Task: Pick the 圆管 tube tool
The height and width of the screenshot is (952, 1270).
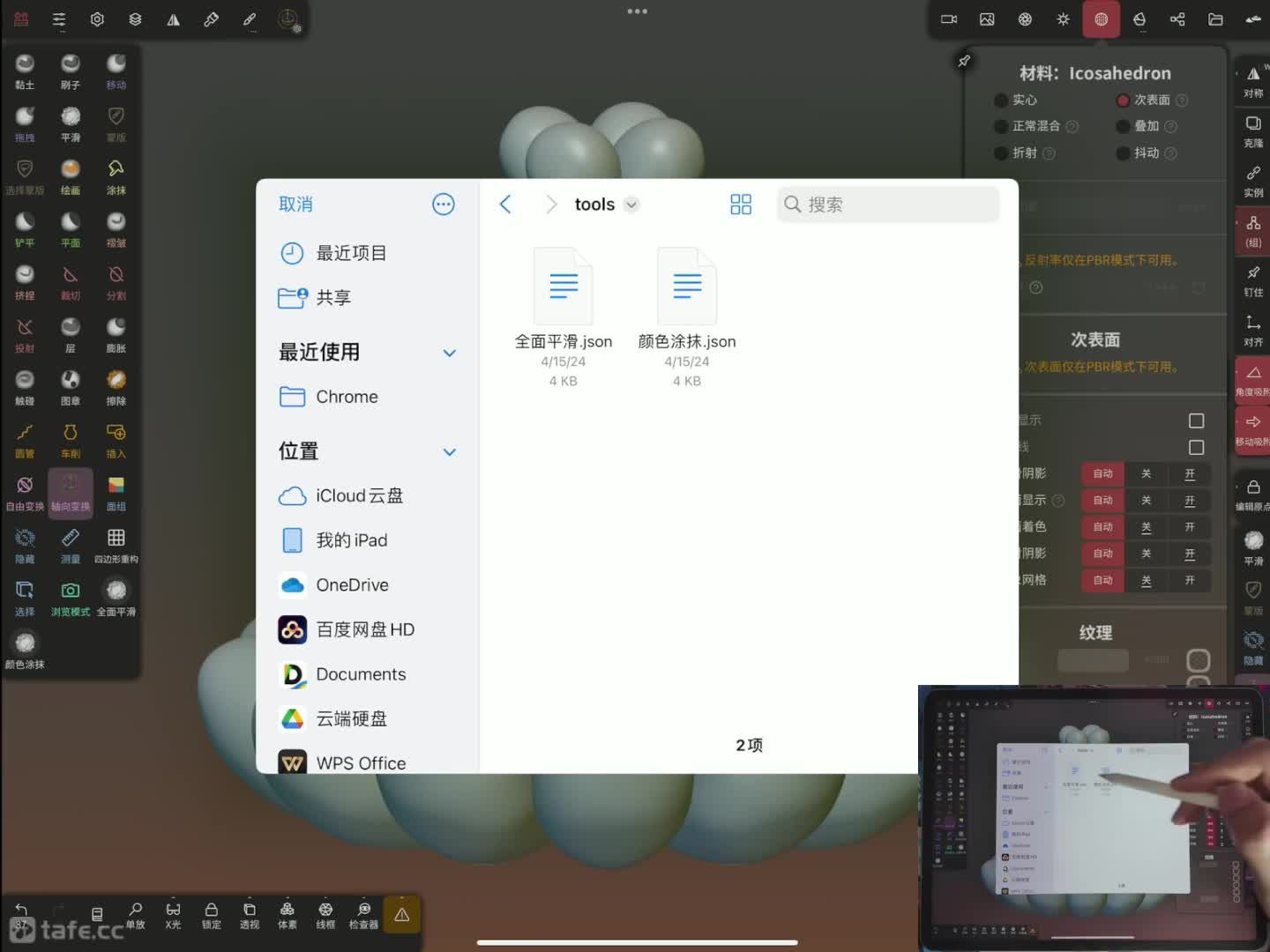Action: [x=25, y=440]
